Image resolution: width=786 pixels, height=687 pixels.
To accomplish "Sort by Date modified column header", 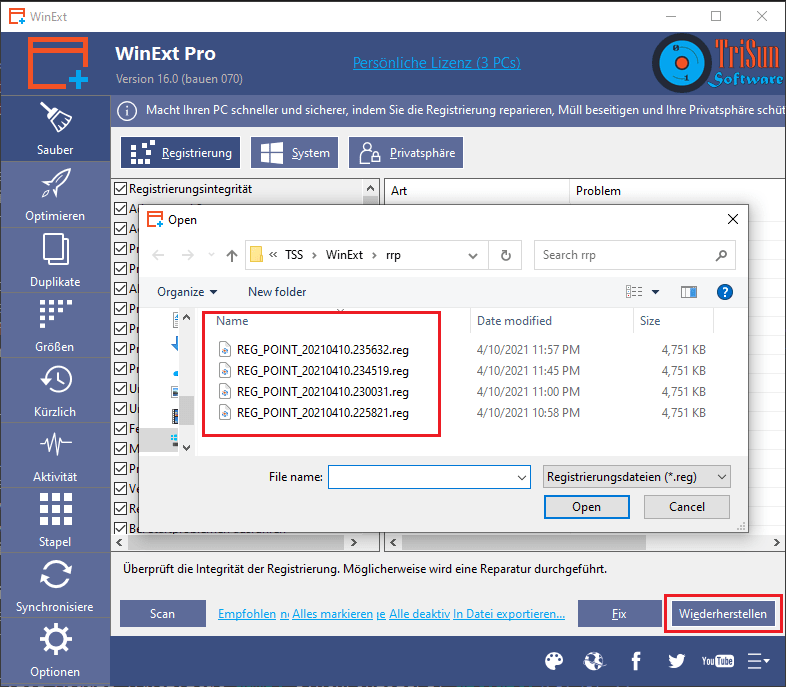I will [514, 321].
